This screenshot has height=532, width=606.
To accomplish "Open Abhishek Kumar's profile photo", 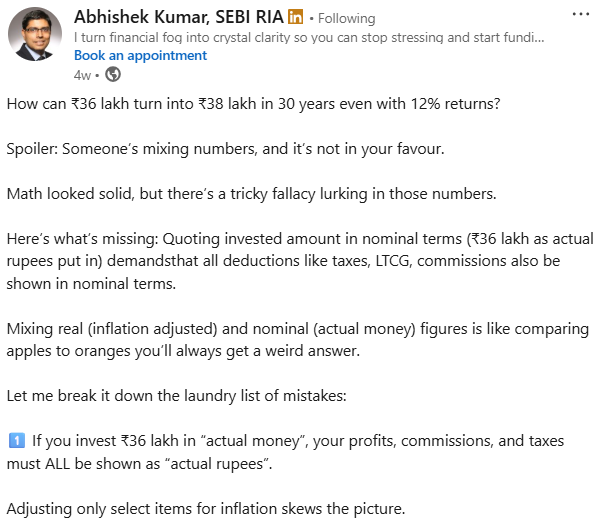I will [x=35, y=38].
